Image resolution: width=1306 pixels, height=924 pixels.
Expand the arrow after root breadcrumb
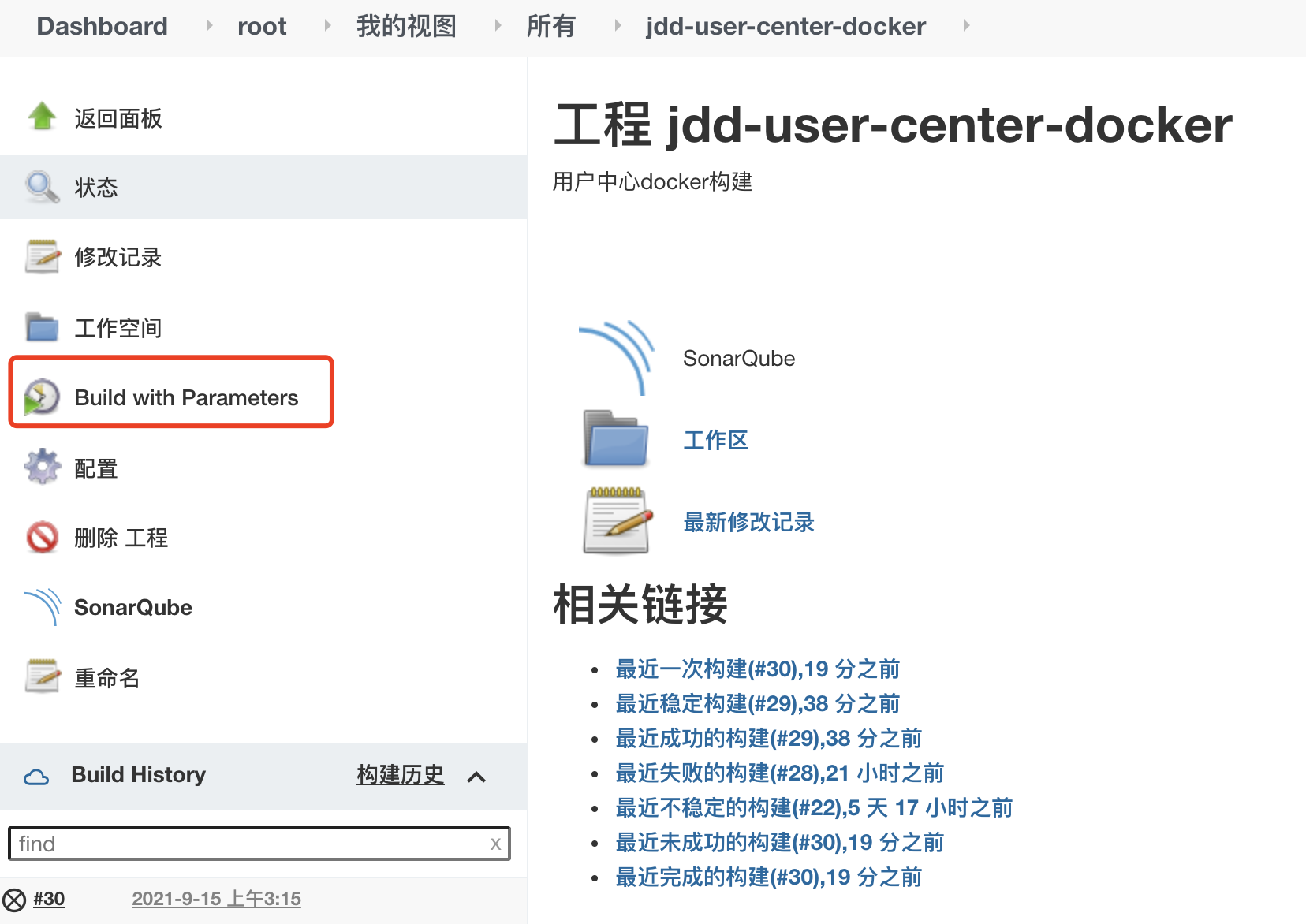(x=327, y=25)
